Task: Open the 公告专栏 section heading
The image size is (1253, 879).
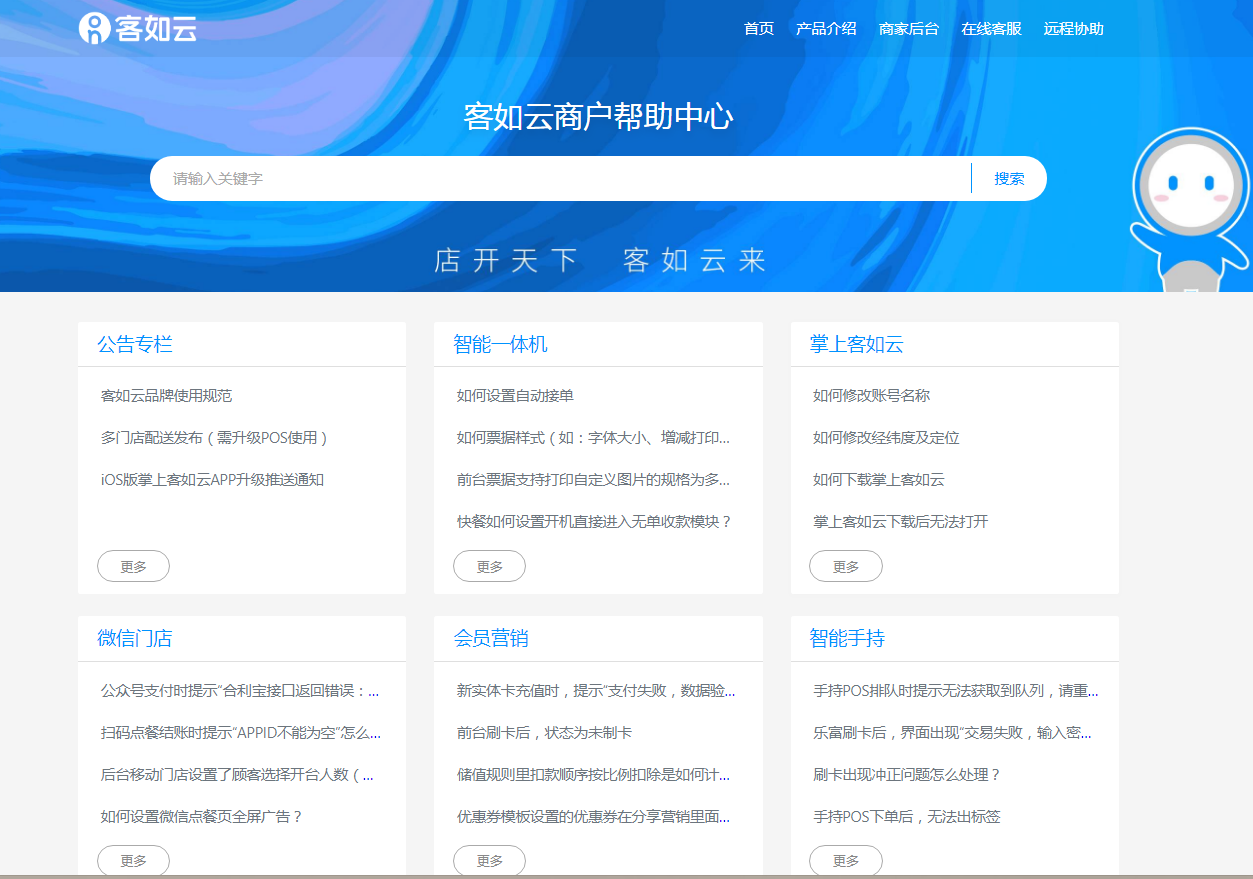Action: pyautogui.click(x=135, y=344)
